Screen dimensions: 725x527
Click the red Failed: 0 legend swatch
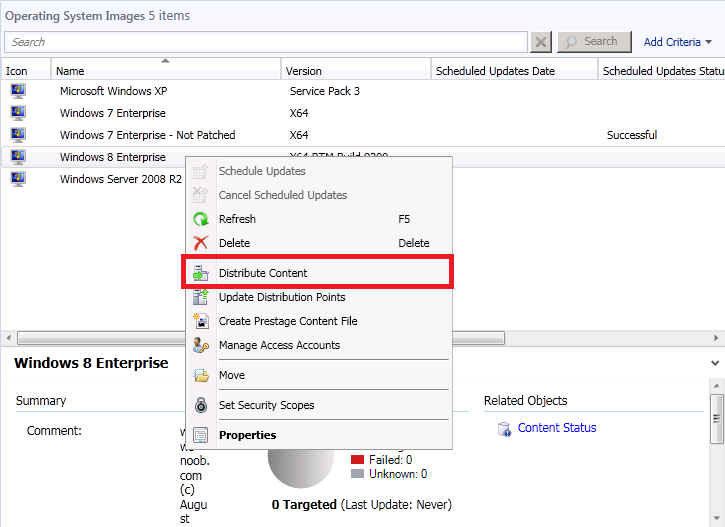357,460
